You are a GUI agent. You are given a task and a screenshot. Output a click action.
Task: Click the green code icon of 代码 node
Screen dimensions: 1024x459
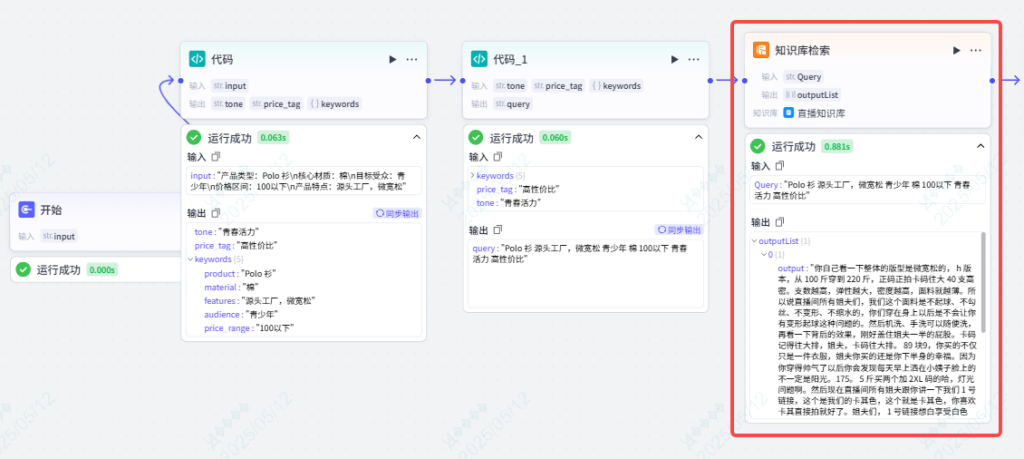(197, 59)
